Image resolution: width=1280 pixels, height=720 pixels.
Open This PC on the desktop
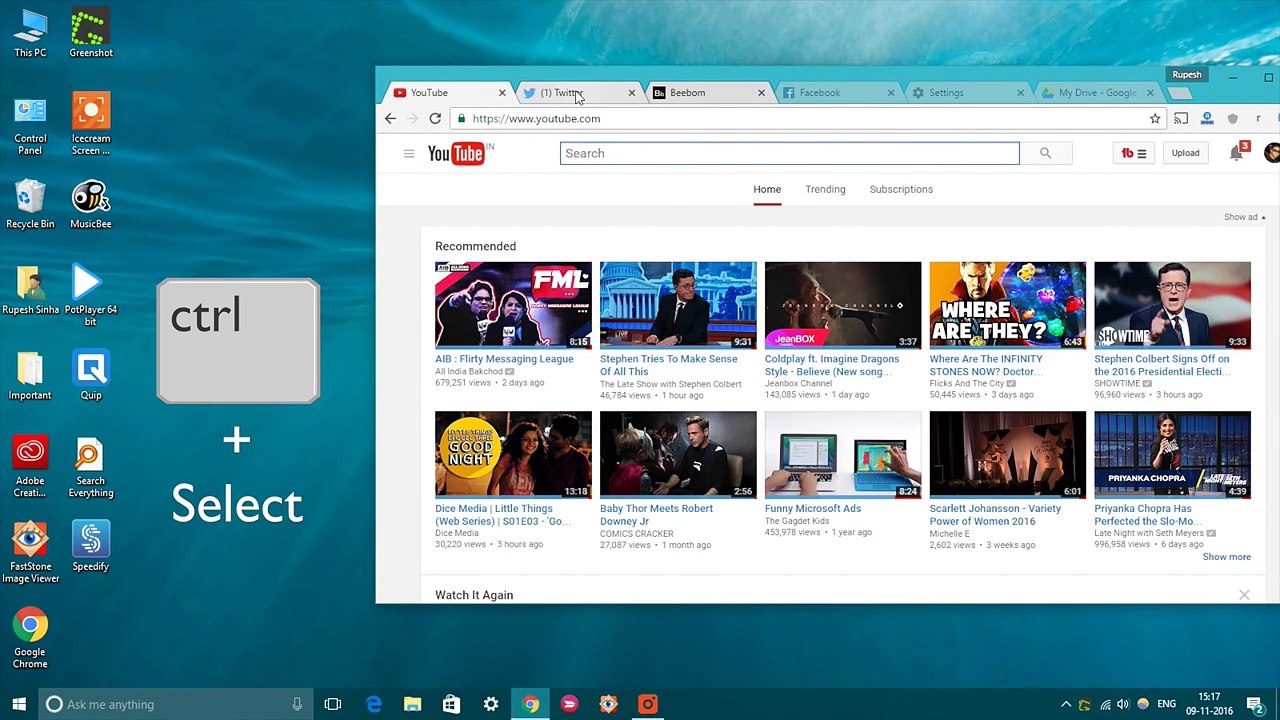tap(30, 33)
